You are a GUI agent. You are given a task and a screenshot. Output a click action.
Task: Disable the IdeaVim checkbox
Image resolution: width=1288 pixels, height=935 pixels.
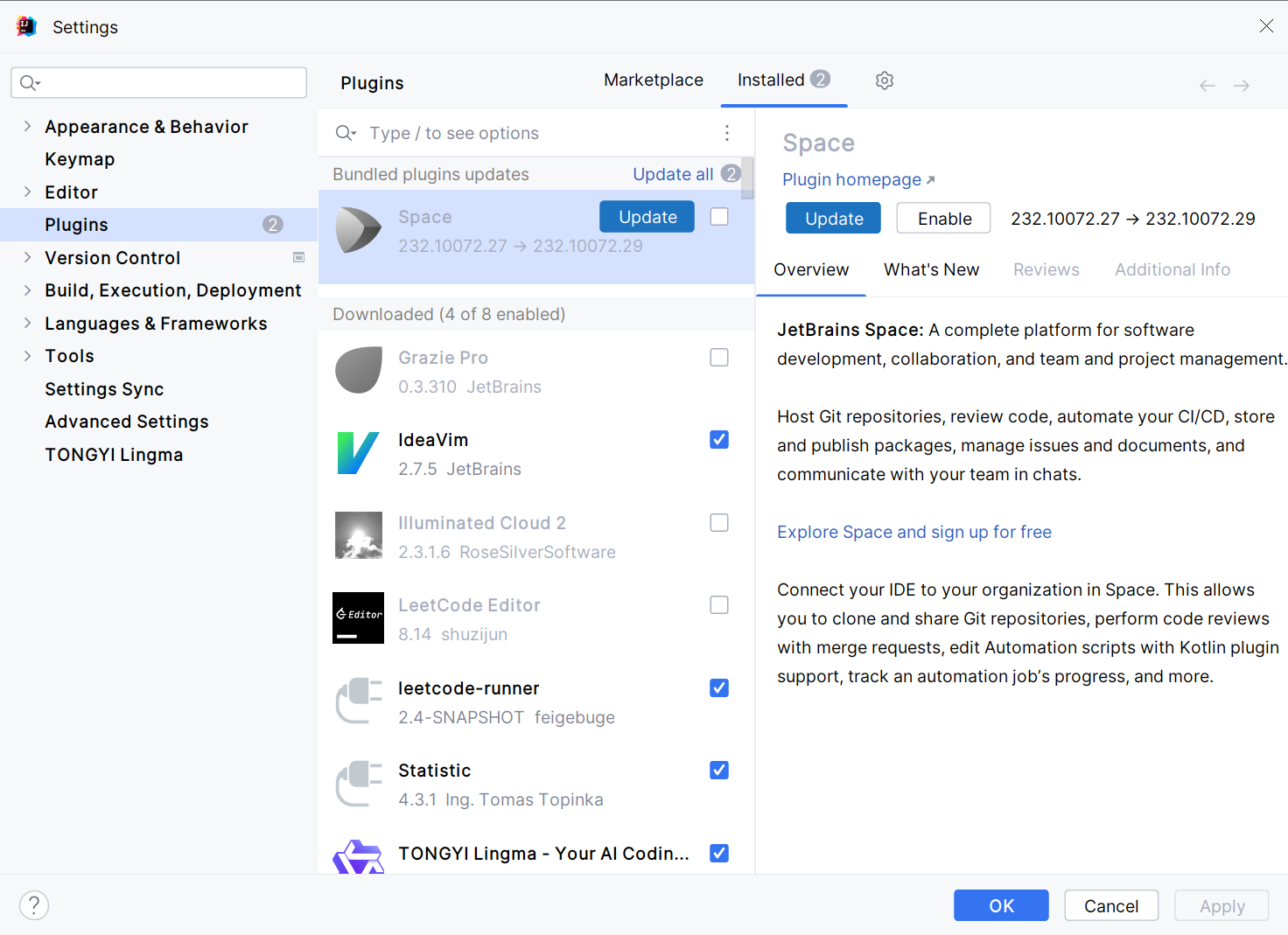tap(719, 439)
